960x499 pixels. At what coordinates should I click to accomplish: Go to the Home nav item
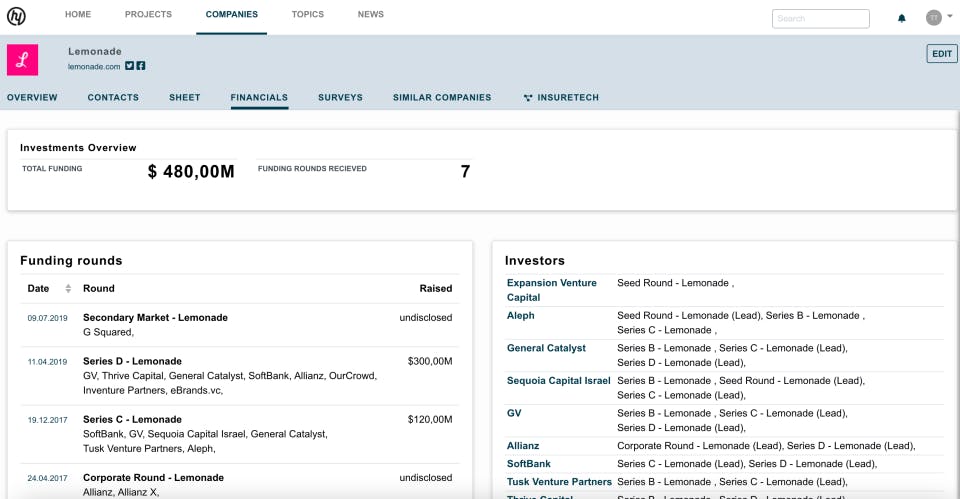(x=78, y=14)
